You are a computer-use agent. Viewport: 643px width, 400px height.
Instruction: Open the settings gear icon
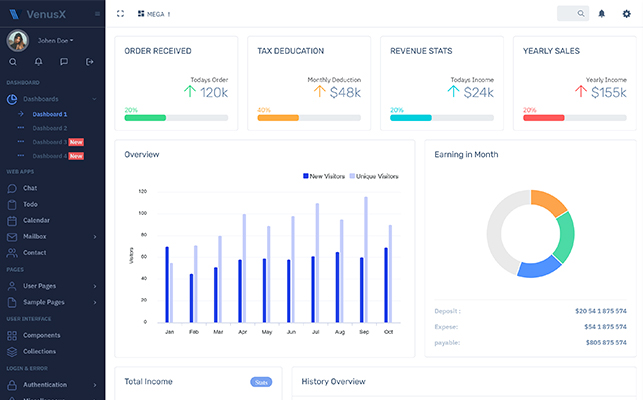[x=627, y=14]
